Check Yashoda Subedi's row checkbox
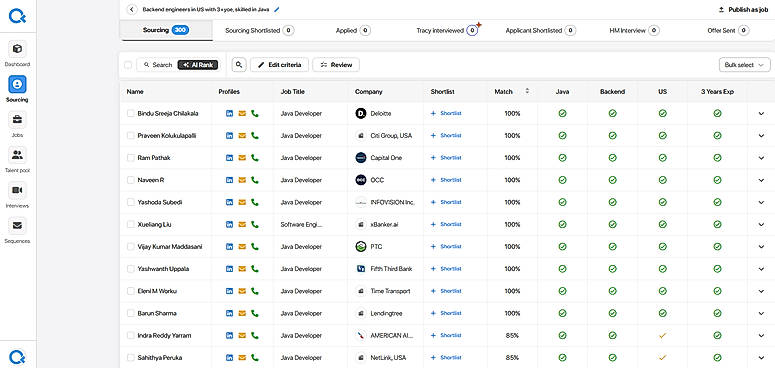Image resolution: width=775 pixels, height=368 pixels. click(130, 203)
